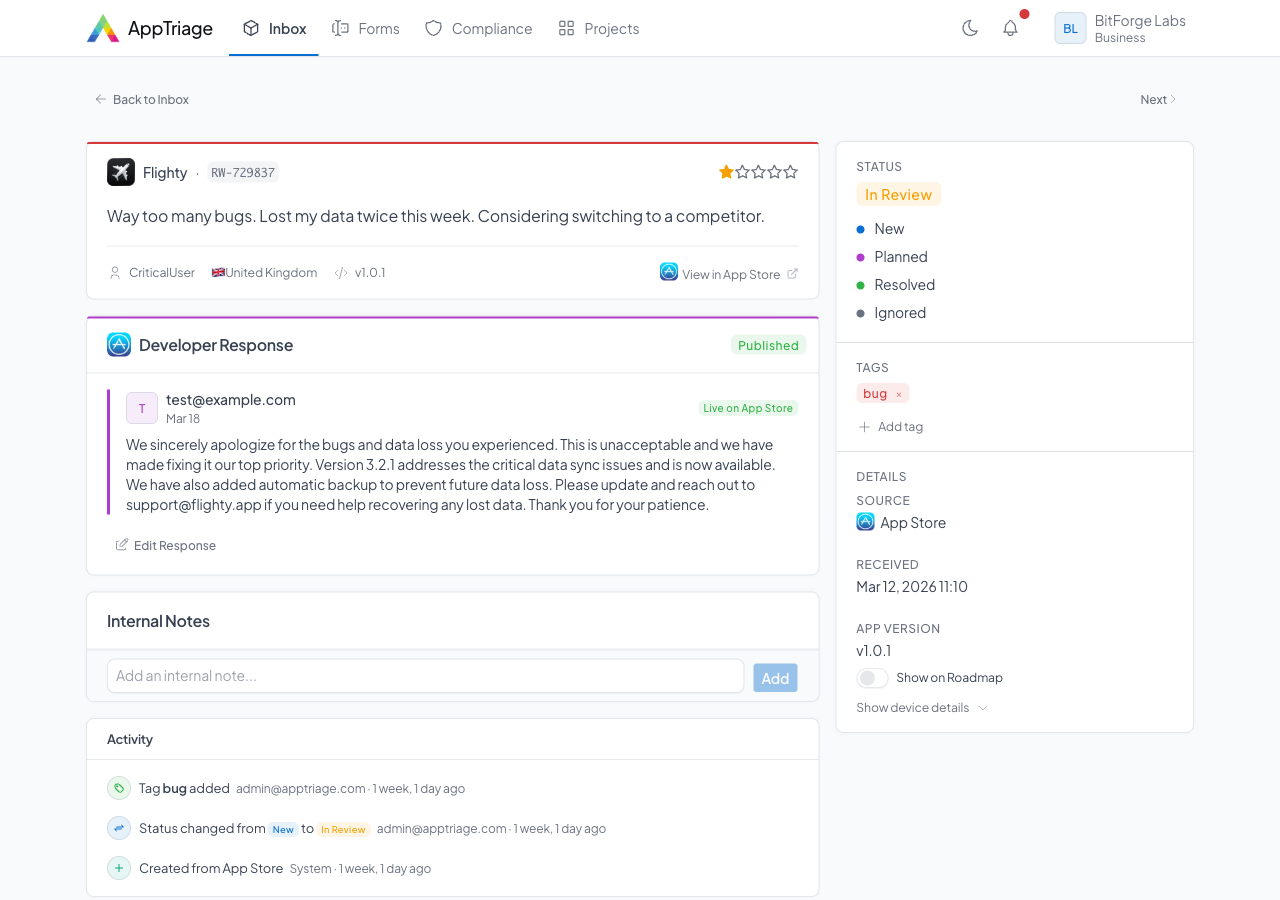Click the Edit Response pencil icon

122,545
